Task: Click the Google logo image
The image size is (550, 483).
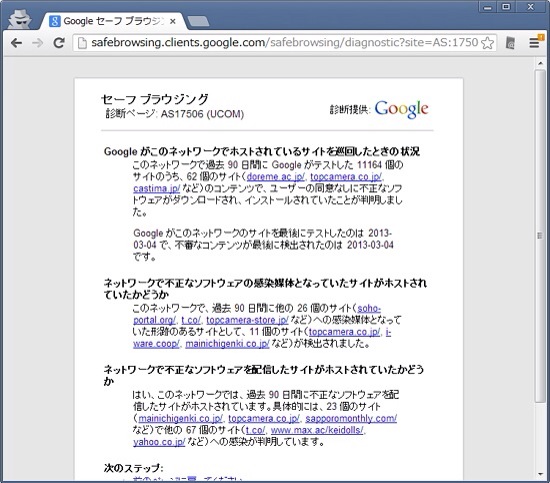Action: pyautogui.click(x=402, y=109)
